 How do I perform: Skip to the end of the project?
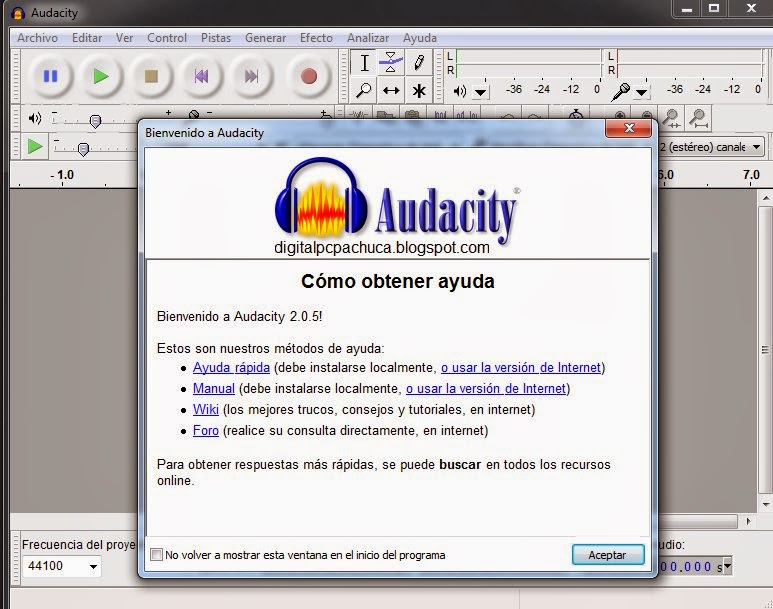pos(251,76)
